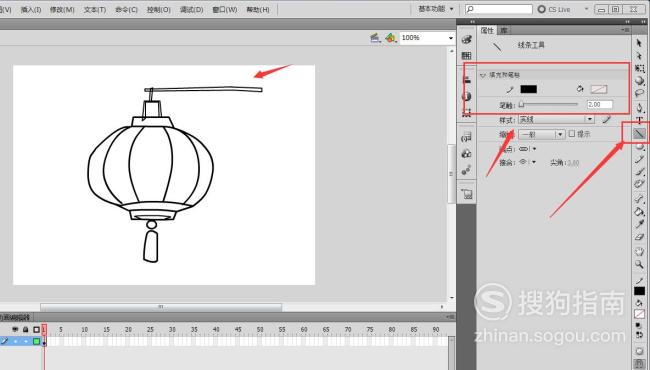Screen dimensions: 650x370
Task: Click the black stroke color swatch in properties
Action: pos(529,89)
